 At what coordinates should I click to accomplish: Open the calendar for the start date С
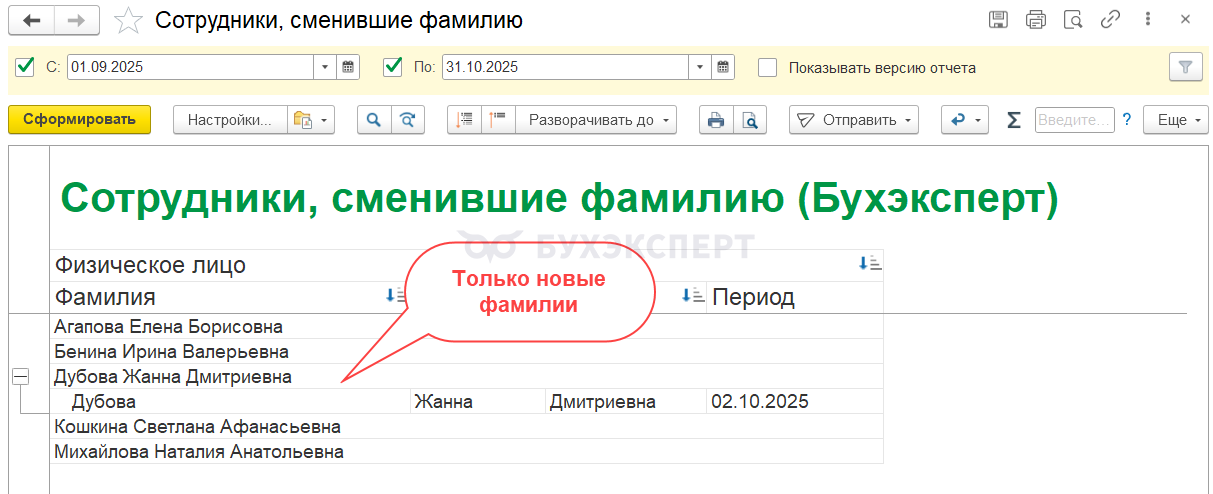coord(349,67)
